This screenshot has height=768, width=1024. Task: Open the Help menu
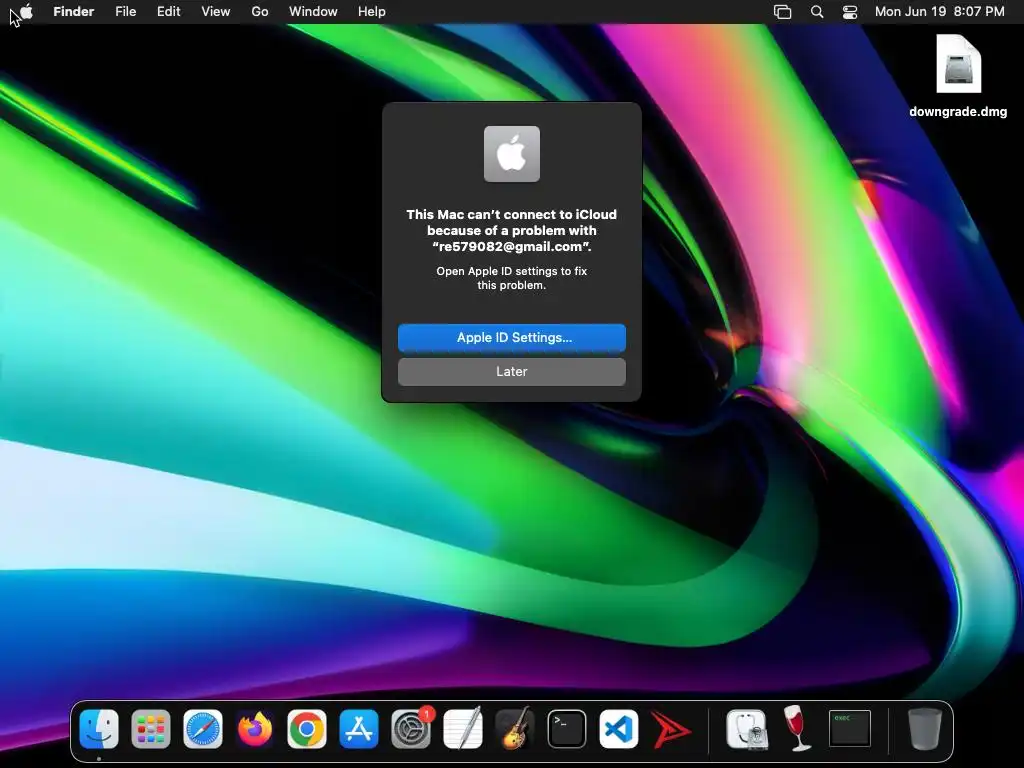[372, 12]
